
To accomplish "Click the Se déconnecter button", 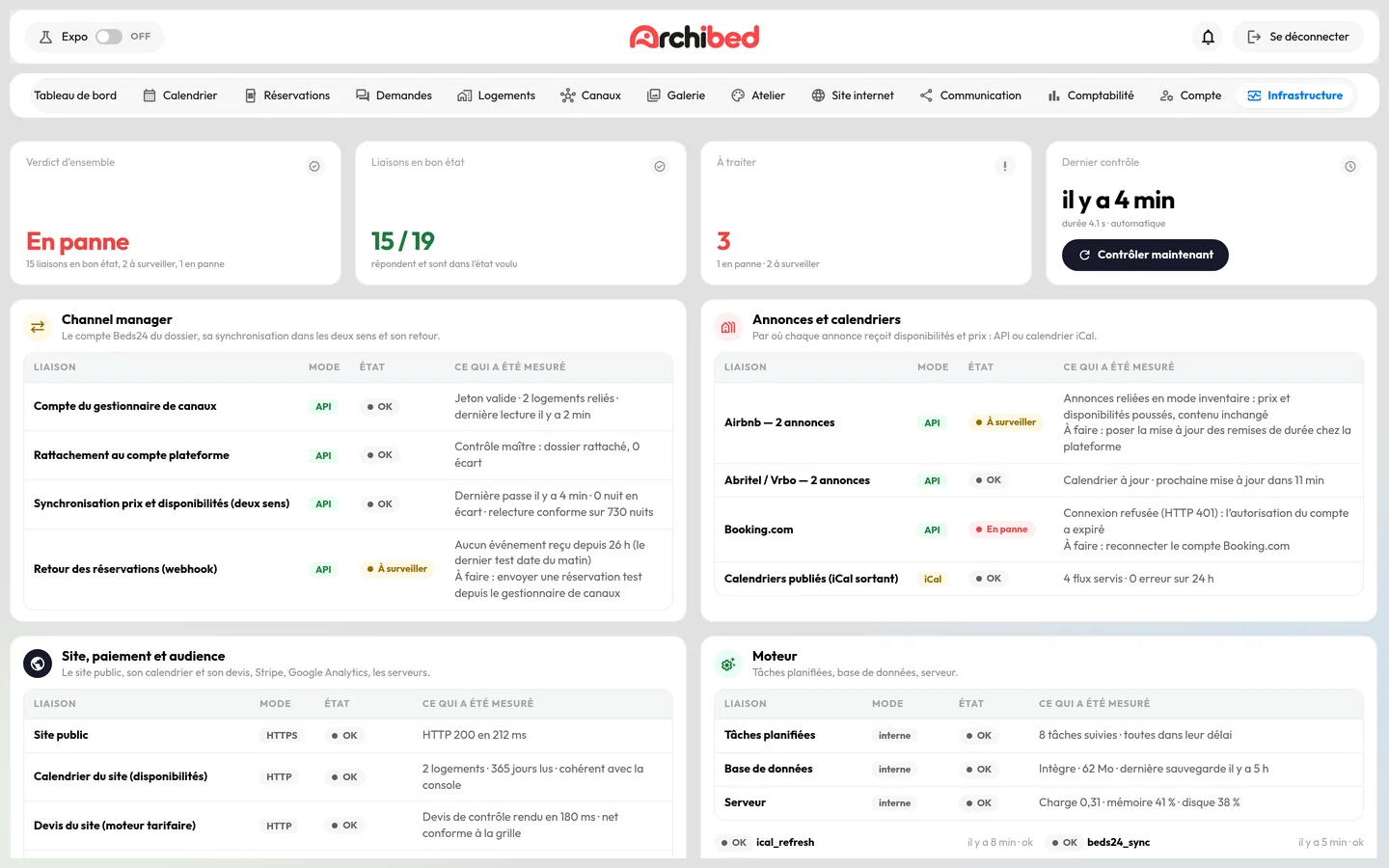I will pyautogui.click(x=1298, y=37).
